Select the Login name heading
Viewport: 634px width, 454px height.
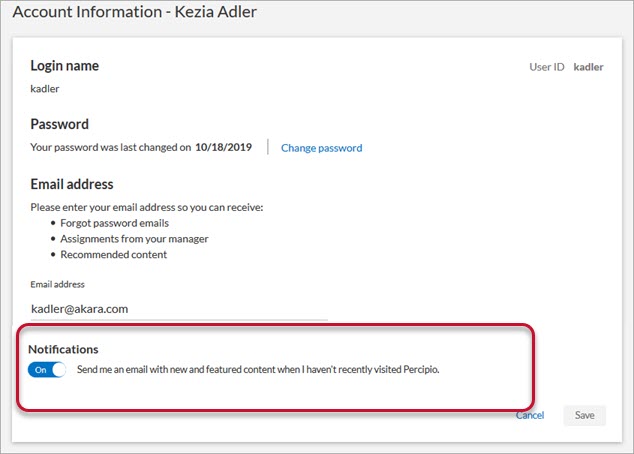pyautogui.click(x=65, y=66)
